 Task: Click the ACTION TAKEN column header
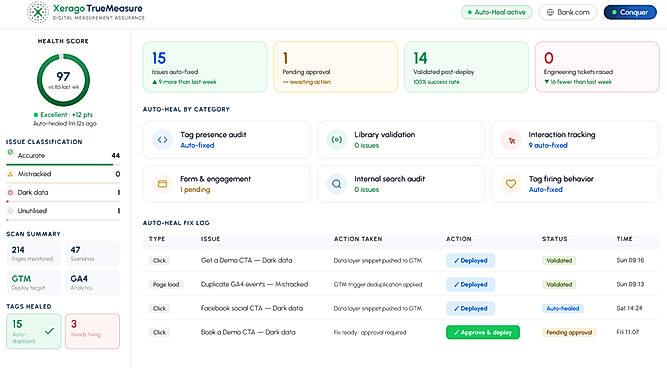click(358, 239)
